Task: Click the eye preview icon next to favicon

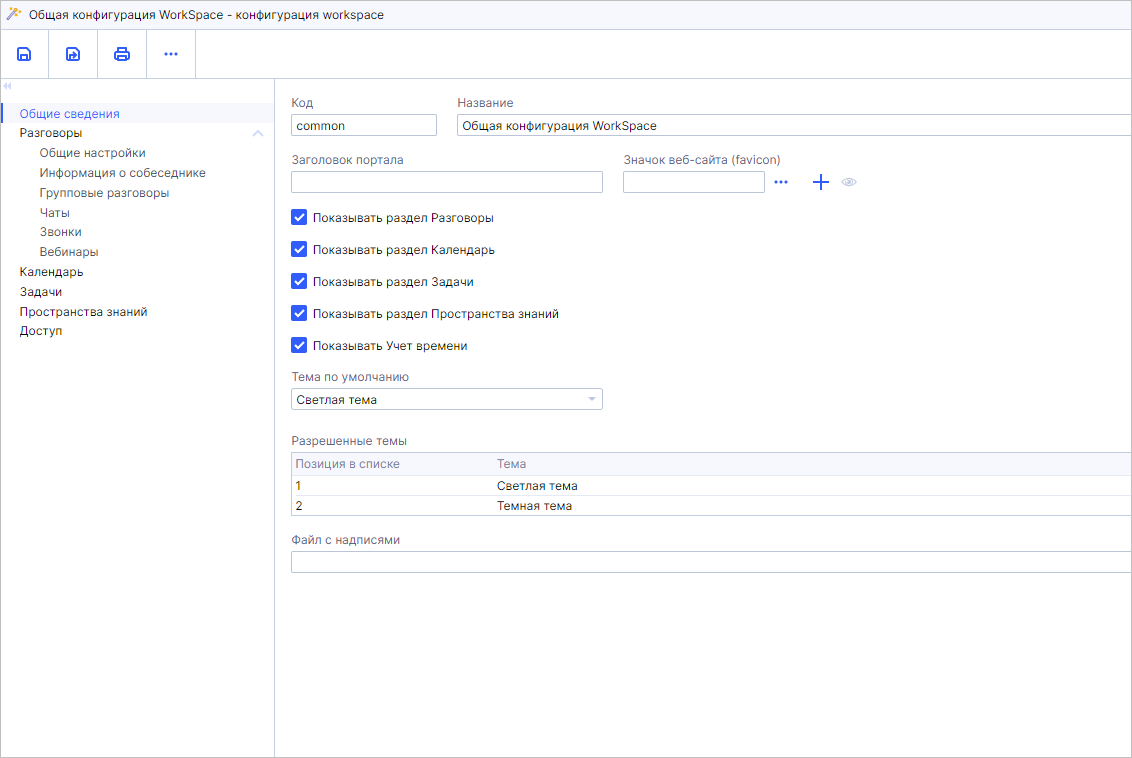Action: pos(849,182)
